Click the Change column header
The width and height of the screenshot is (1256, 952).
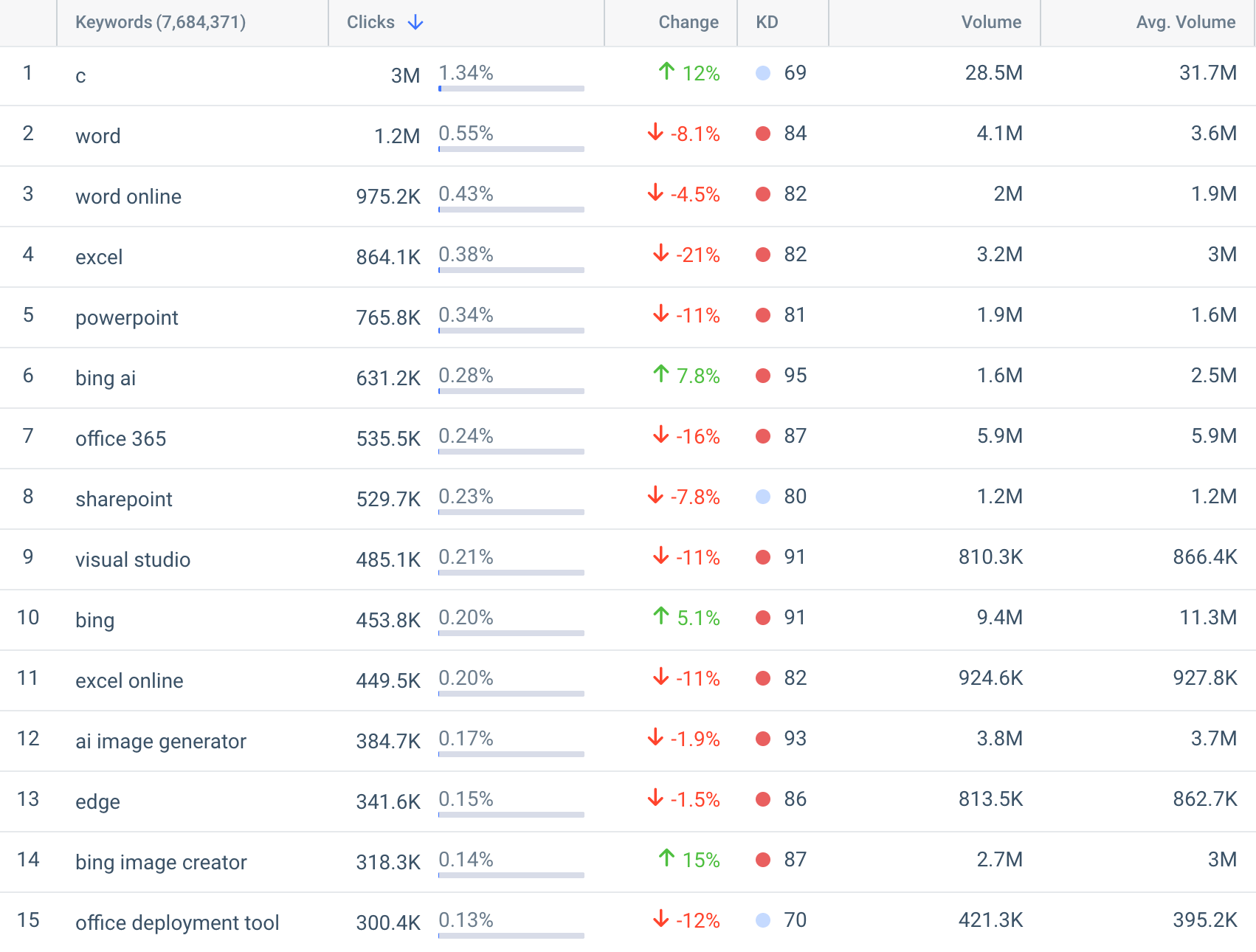pyautogui.click(x=689, y=22)
